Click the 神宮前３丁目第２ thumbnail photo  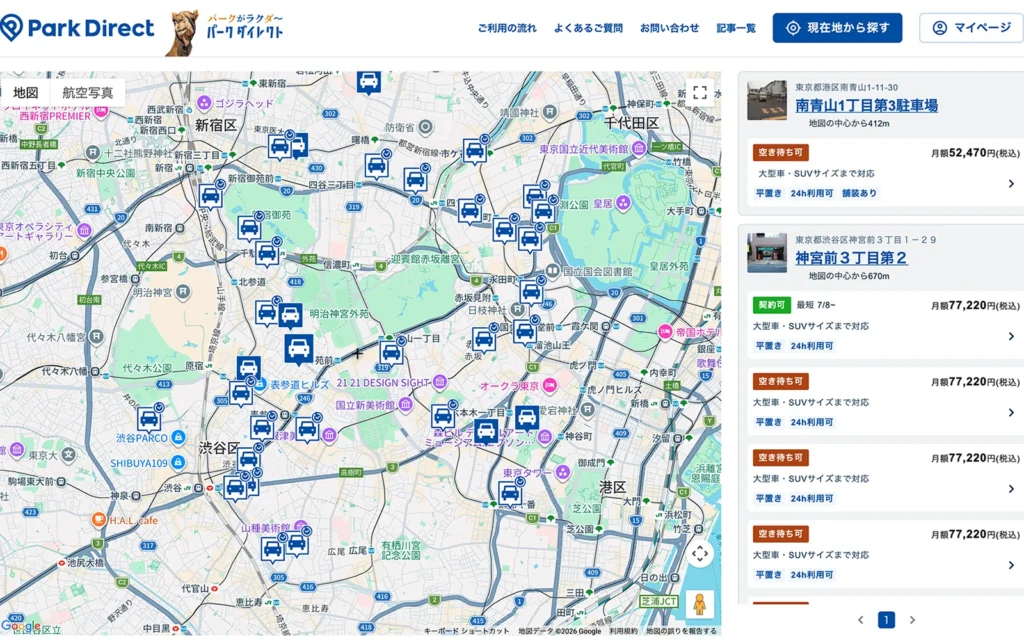tap(767, 253)
